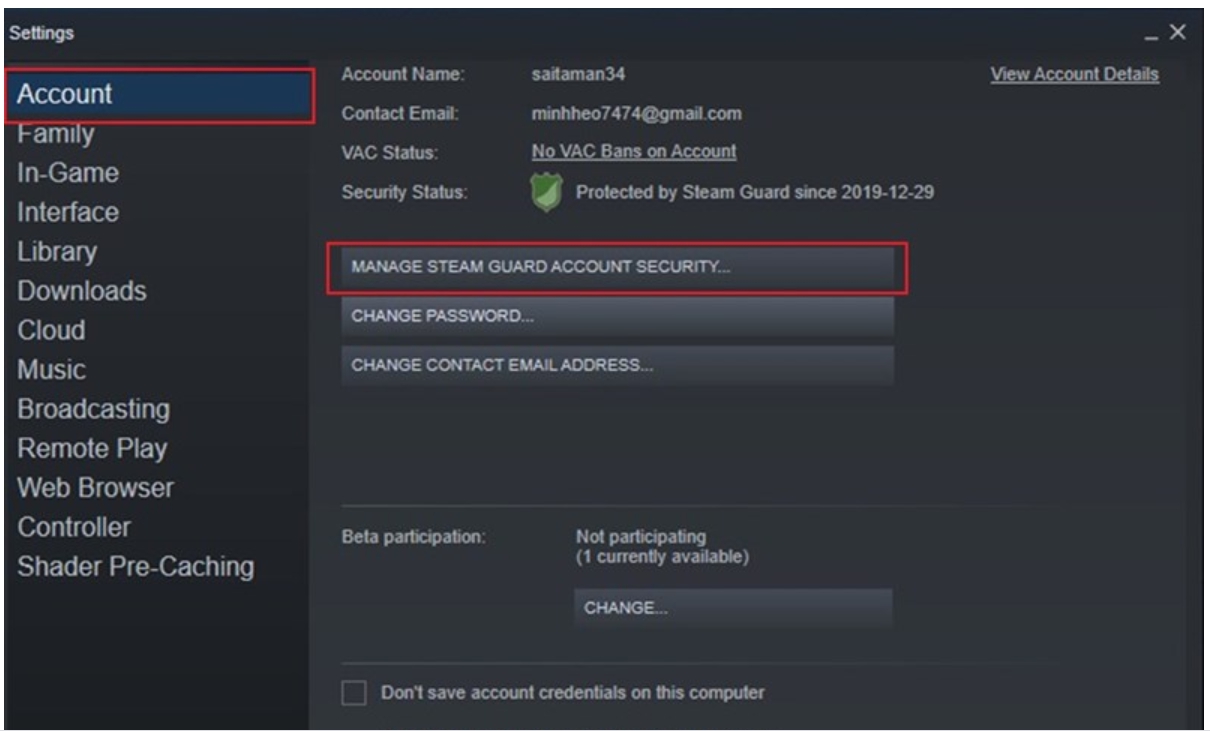
Task: Open the View Account Details link
Action: (x=1074, y=75)
